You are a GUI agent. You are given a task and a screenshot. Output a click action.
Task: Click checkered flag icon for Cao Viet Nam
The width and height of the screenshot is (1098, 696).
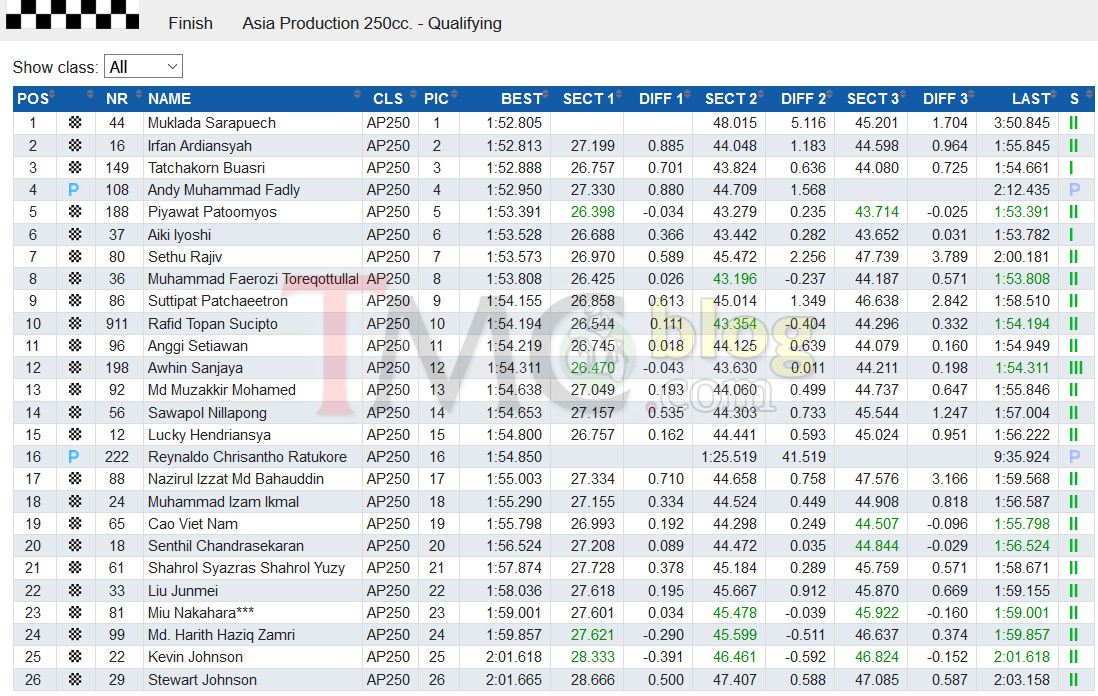click(75, 524)
